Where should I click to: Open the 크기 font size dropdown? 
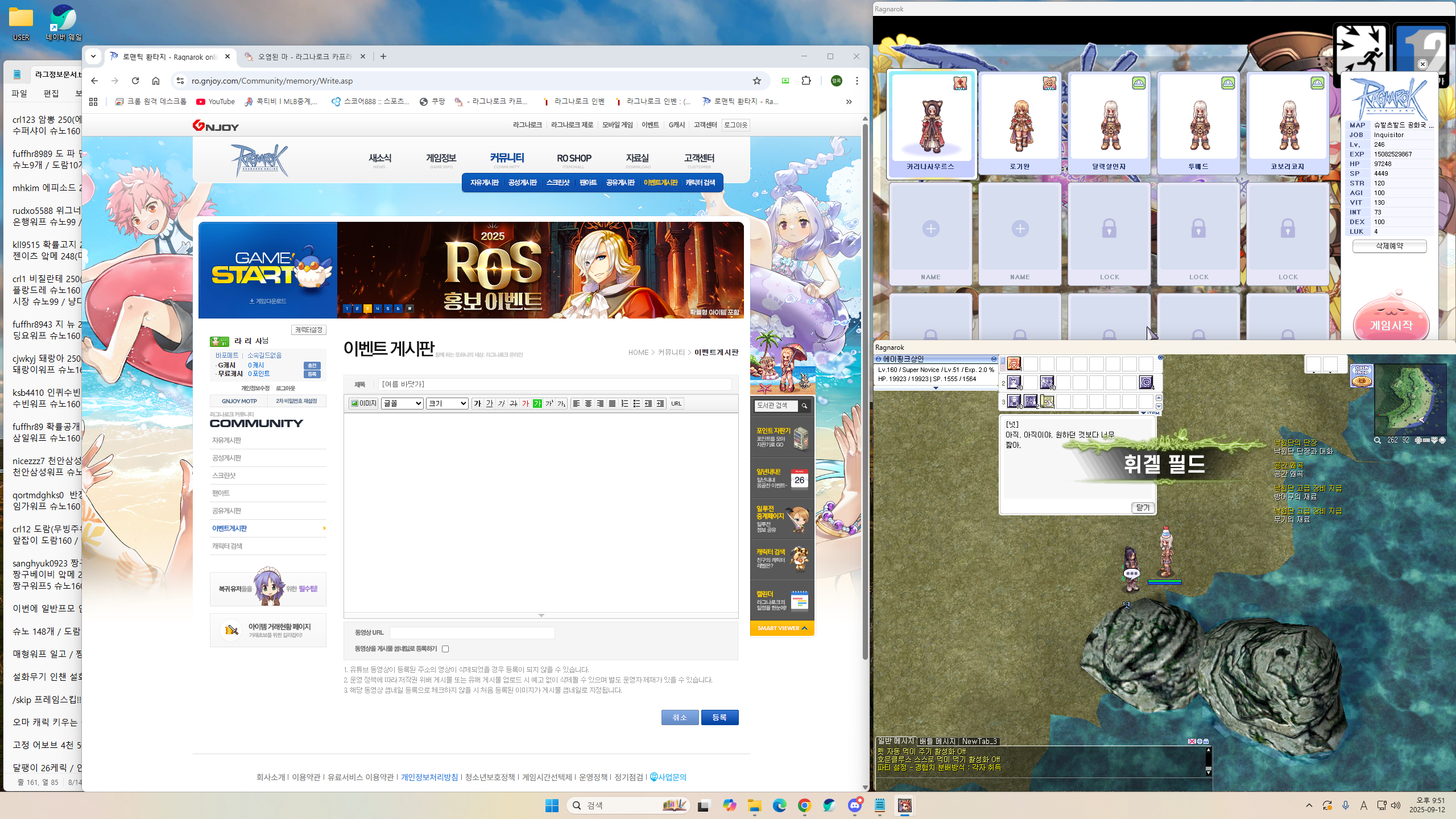[x=447, y=403]
